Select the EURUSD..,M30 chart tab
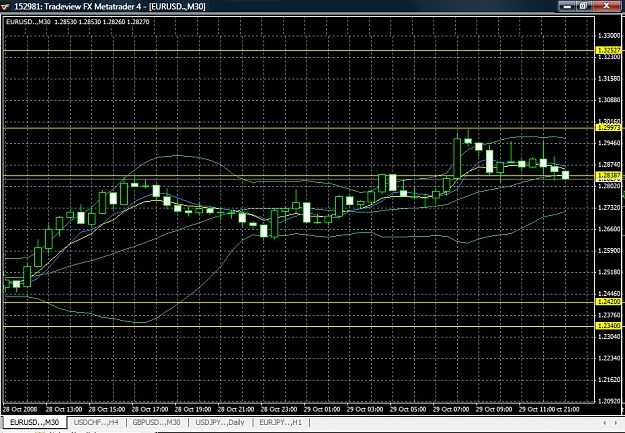Image resolution: width=625 pixels, height=433 pixels. 34,422
